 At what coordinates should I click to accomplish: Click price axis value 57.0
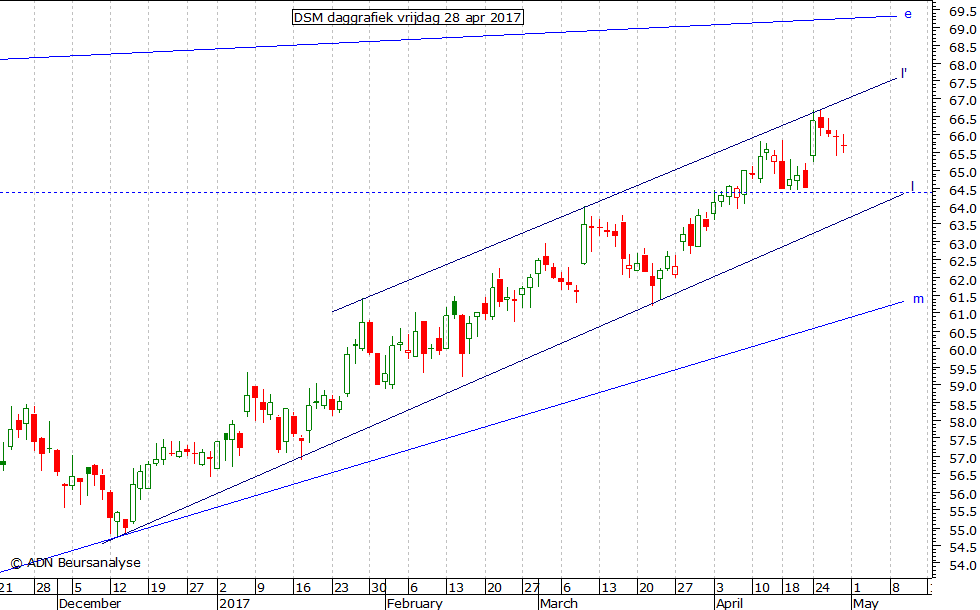[963, 459]
